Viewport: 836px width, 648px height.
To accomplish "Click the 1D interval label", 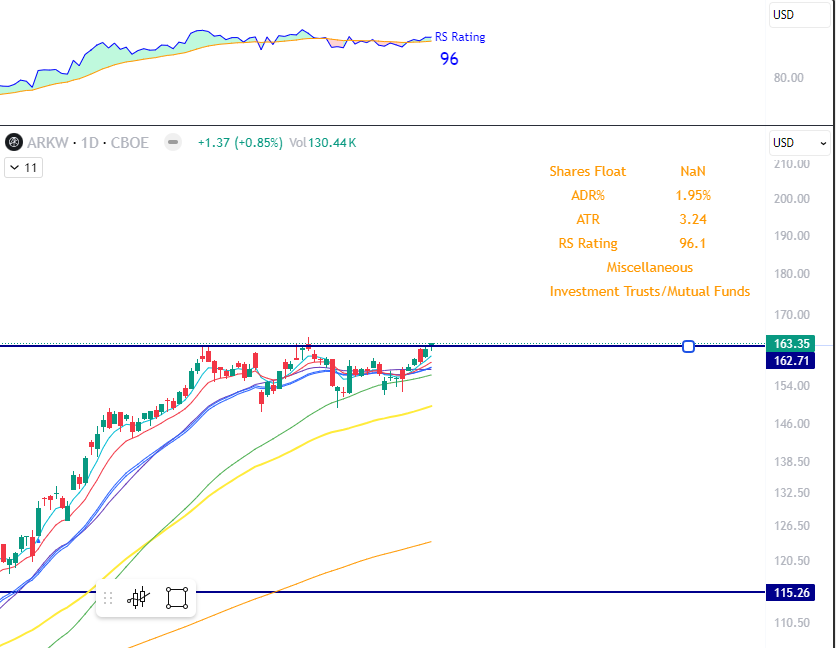I will (x=90, y=143).
